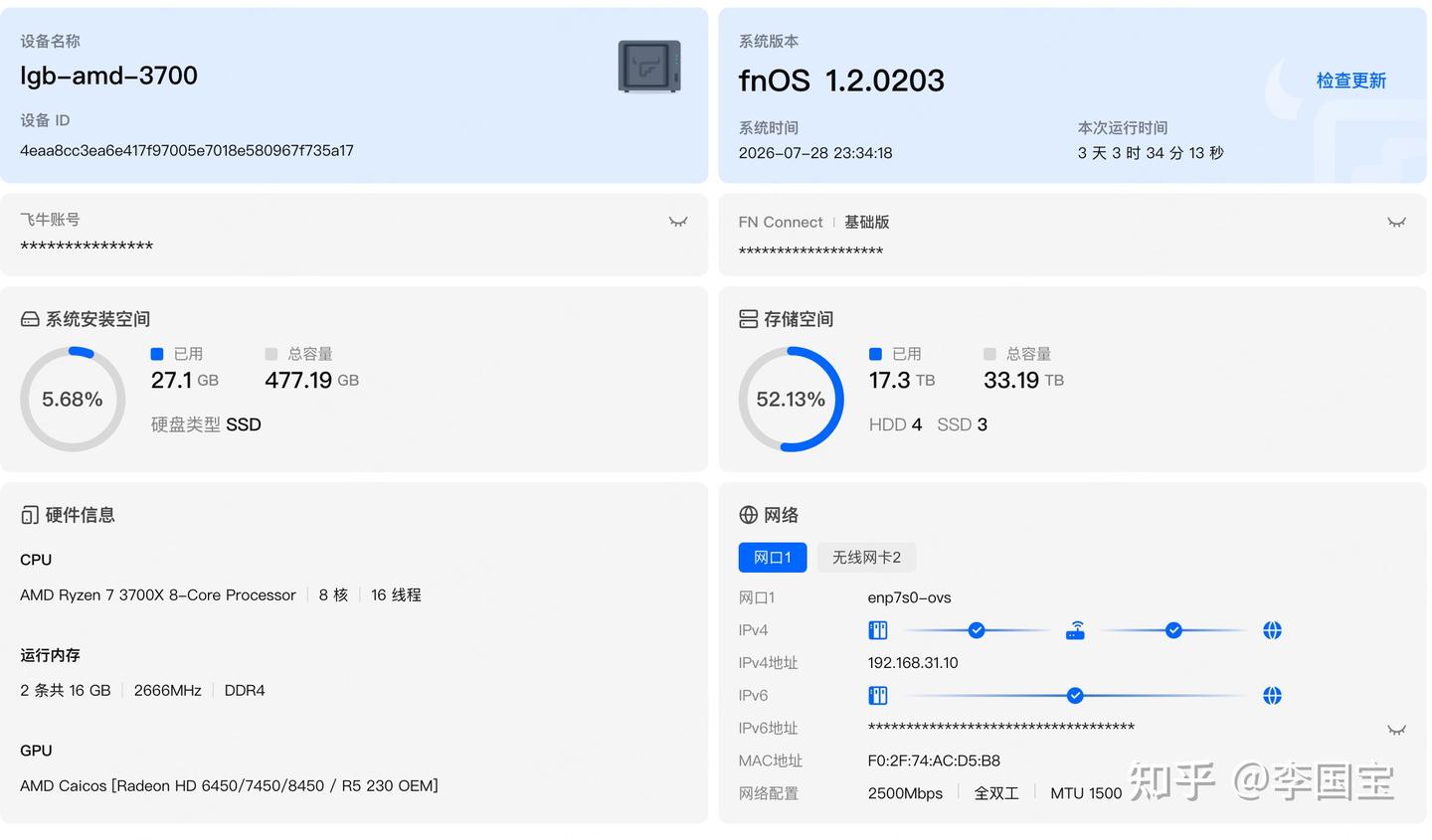
Task: Click the HDD 4 count
Action: (x=895, y=424)
